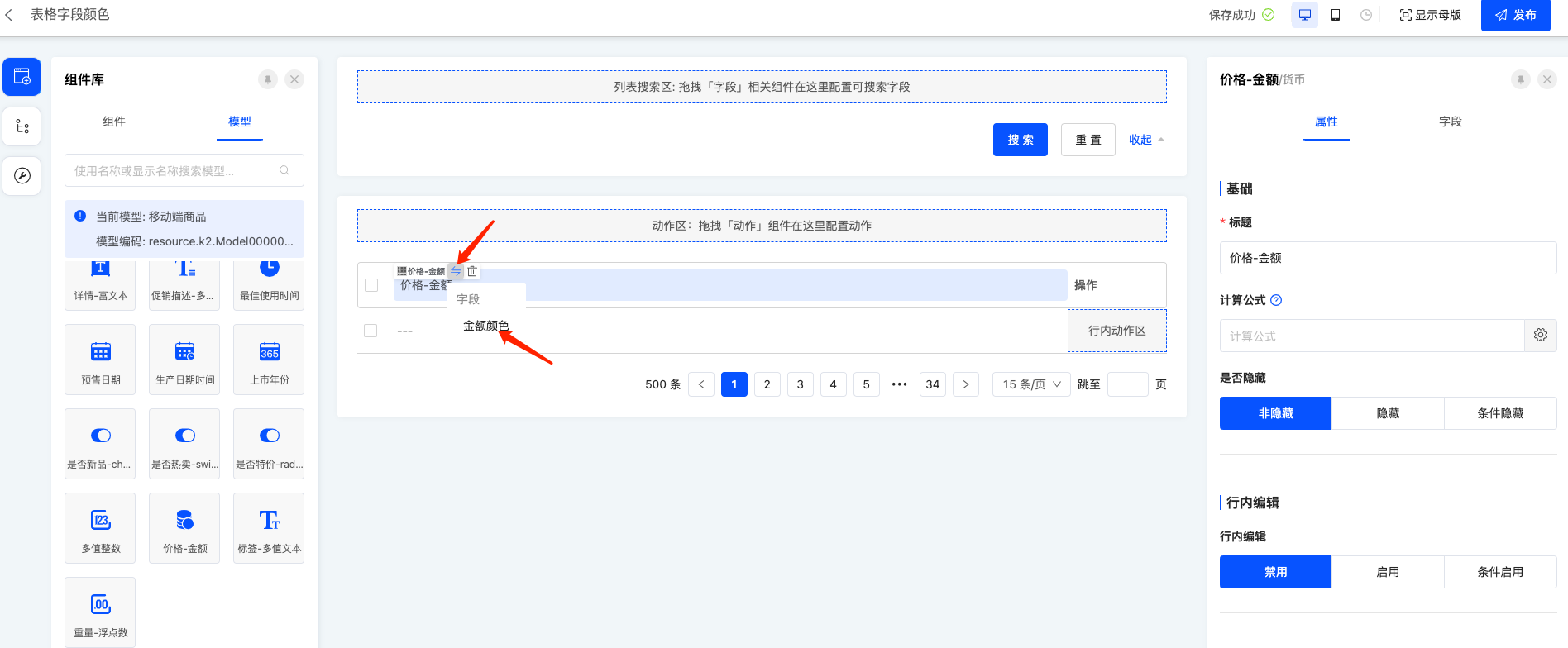Click 显示母版 button
Viewport: 1568px width, 648px height.
click(x=1430, y=15)
